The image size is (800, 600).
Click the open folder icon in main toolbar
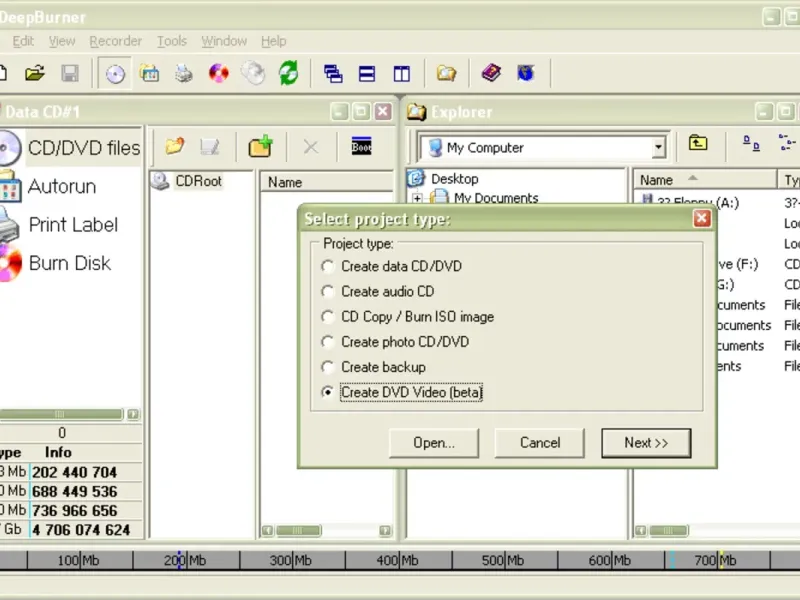[35, 73]
